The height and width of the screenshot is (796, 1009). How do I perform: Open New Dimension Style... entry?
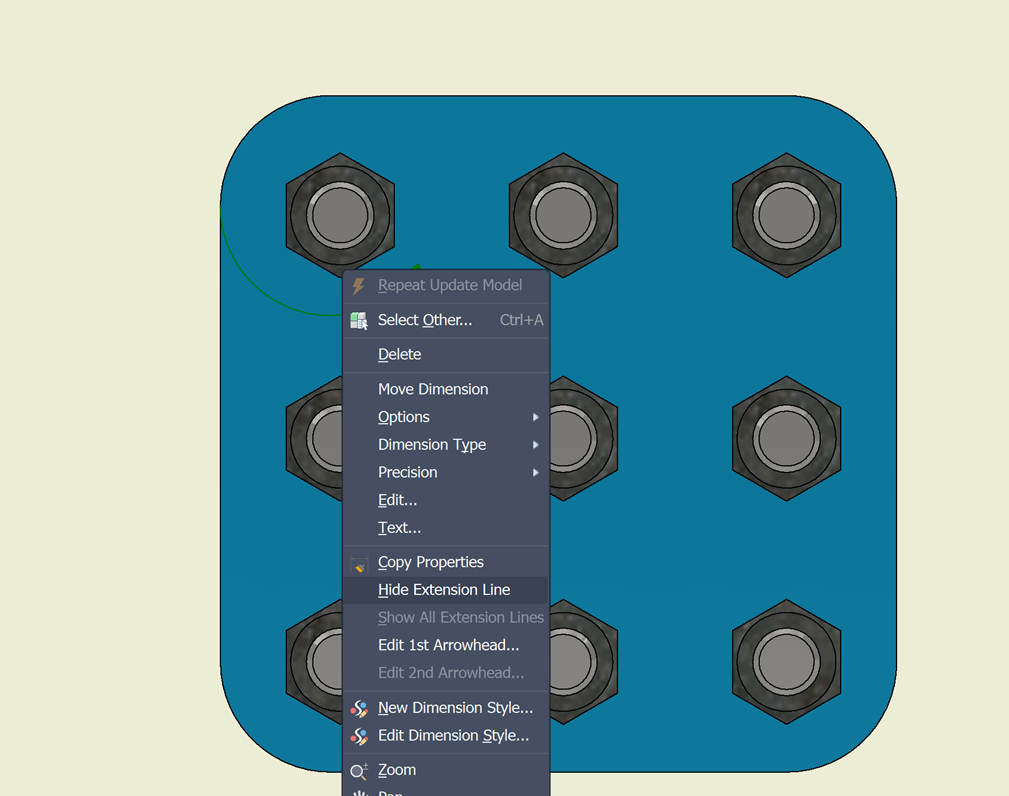(447, 708)
